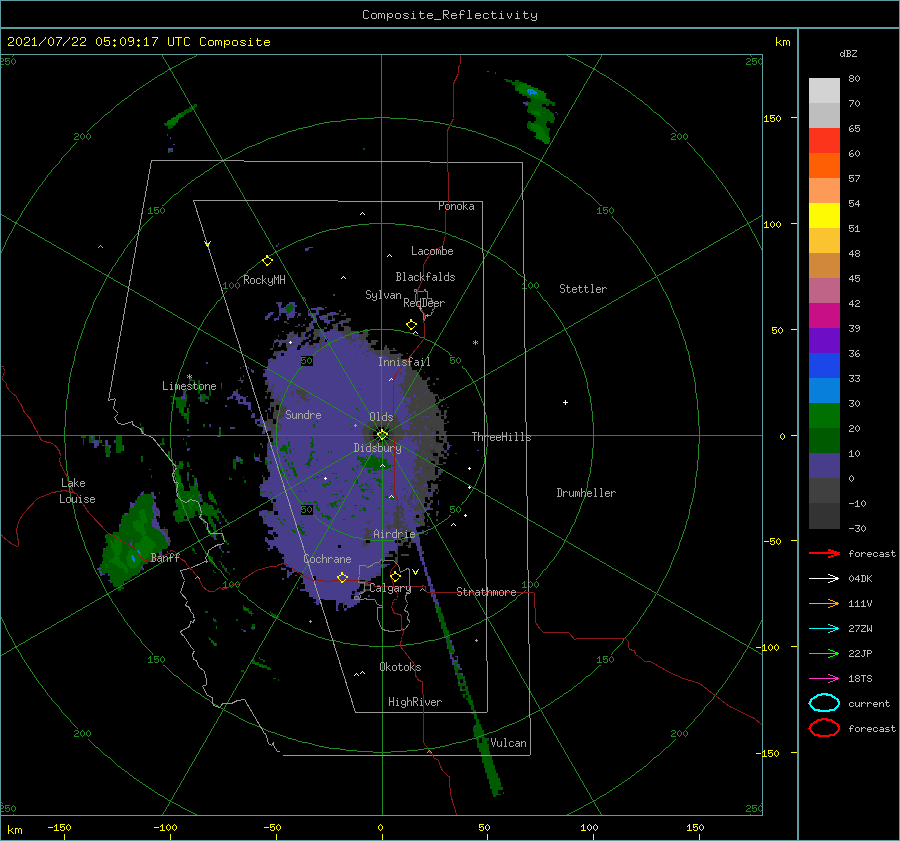The height and width of the screenshot is (841, 900).
Task: Click the red forecast ellipse icon
Action: (824, 728)
